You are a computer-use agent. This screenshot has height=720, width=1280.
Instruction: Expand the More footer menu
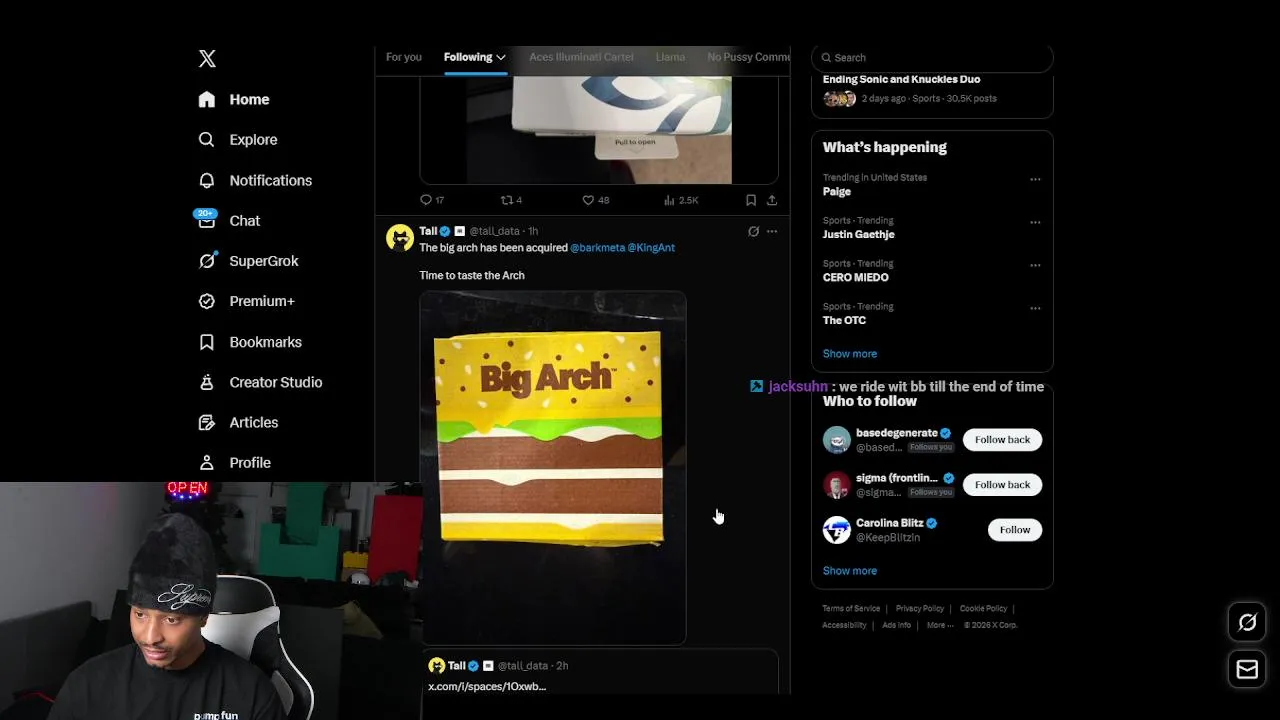click(x=940, y=625)
